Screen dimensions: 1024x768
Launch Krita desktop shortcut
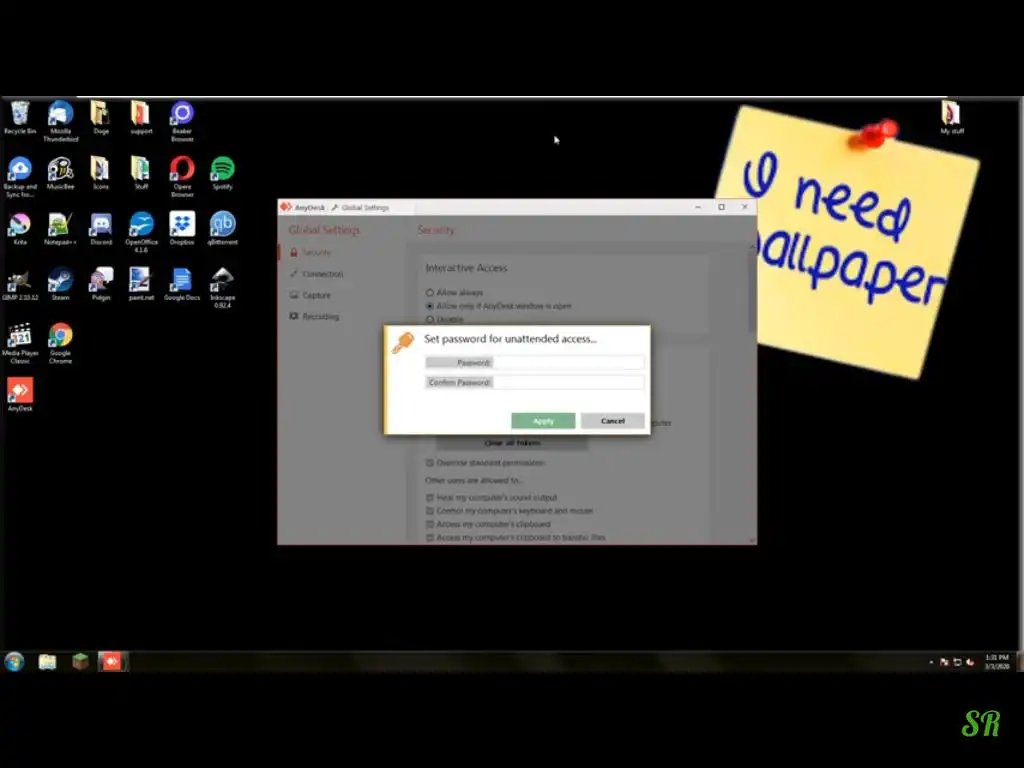pos(20,229)
